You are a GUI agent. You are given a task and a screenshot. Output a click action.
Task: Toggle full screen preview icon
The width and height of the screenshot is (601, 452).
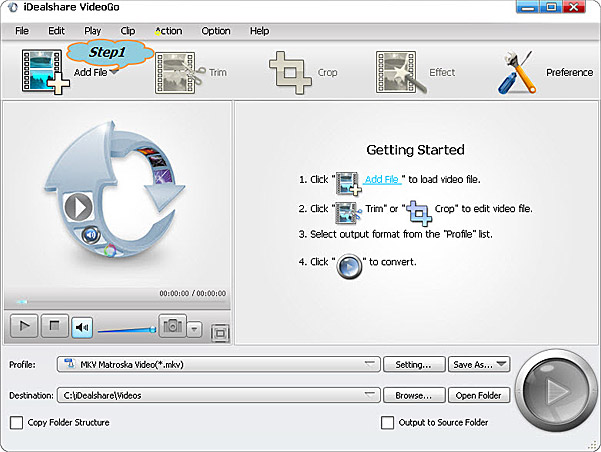tap(220, 333)
